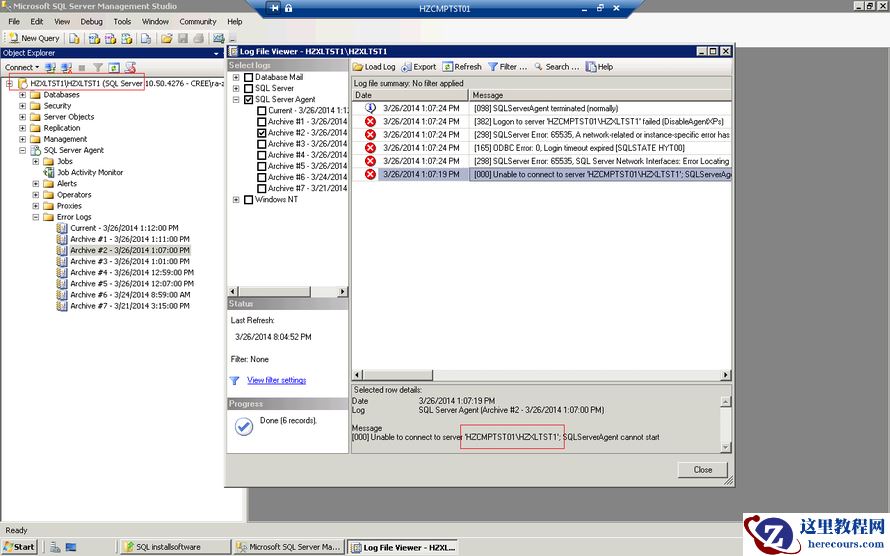
Task: Click the Open File folder icon
Action: pyautogui.click(x=166, y=38)
